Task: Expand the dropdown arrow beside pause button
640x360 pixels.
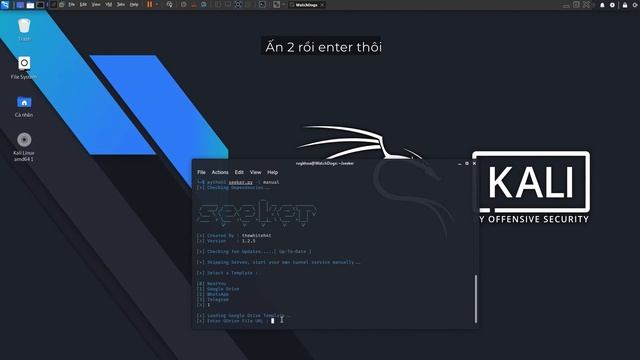Action: coord(157,4)
